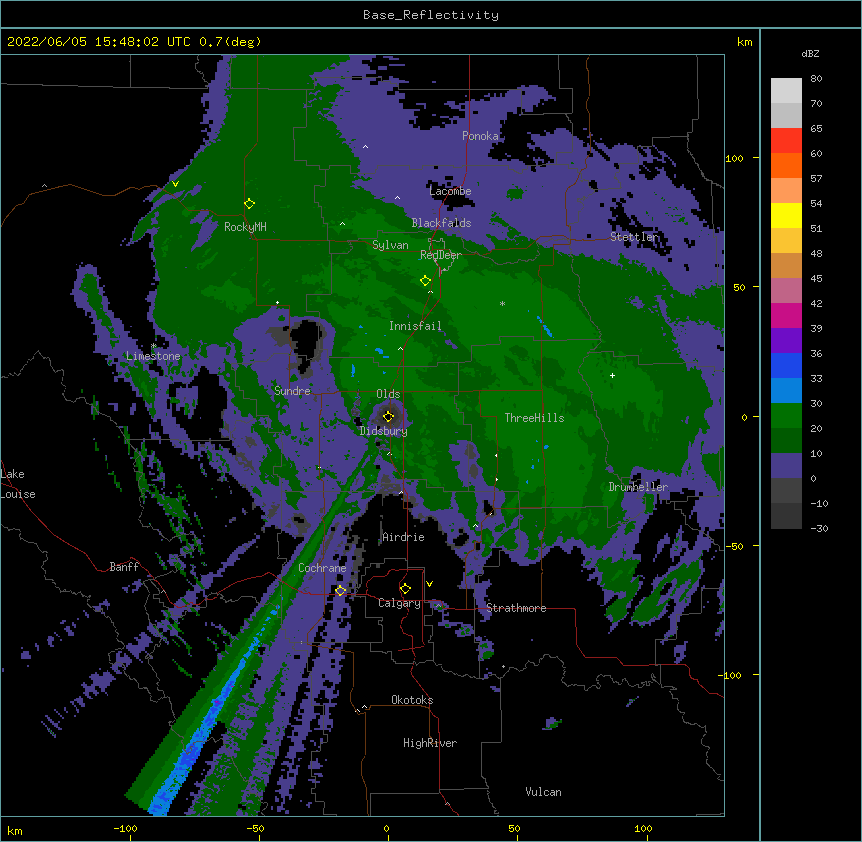Select the yellow V marker east of Calgary
Screen dimensions: 862x842
pos(429,584)
